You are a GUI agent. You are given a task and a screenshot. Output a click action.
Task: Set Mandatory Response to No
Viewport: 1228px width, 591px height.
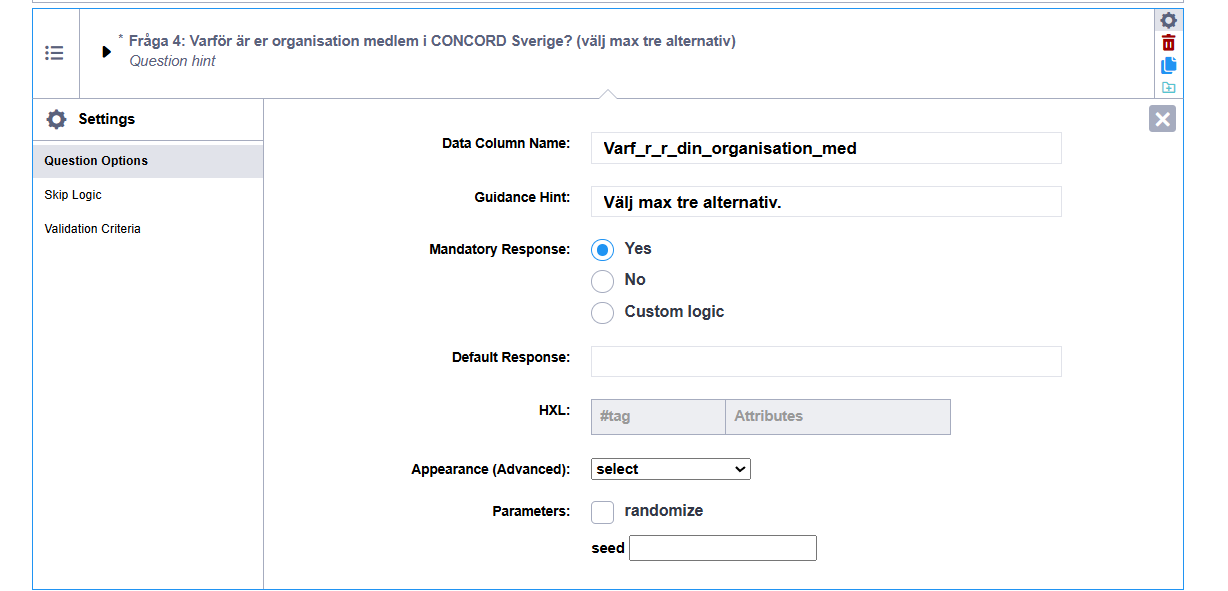tap(602, 281)
